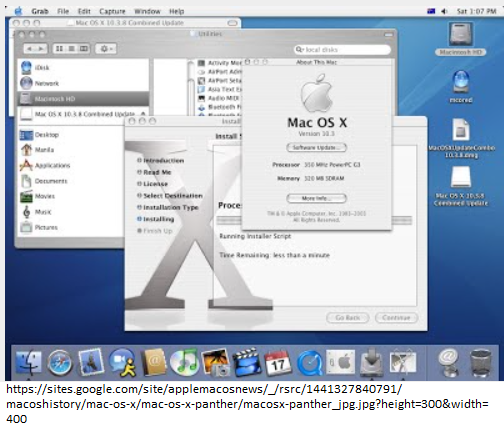Select Macintosh HD in Finder sidebar
This screenshot has width=504, height=426.
click(83, 99)
